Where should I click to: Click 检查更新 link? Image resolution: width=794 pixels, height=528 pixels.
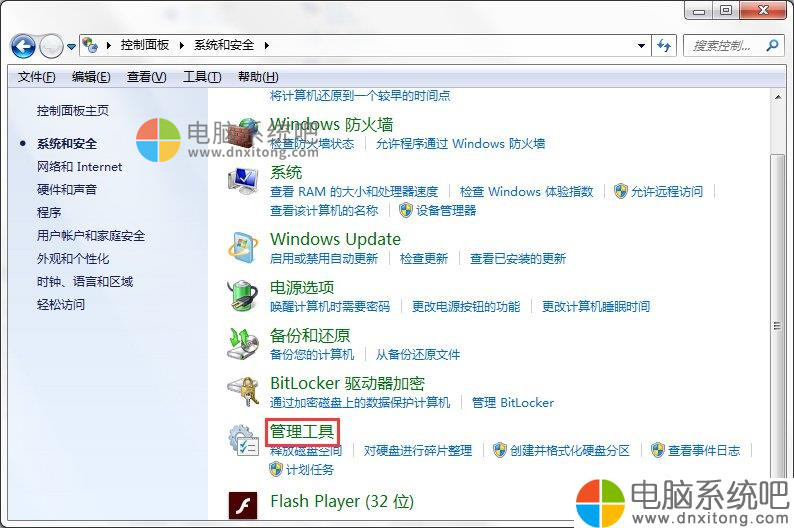[x=424, y=259]
